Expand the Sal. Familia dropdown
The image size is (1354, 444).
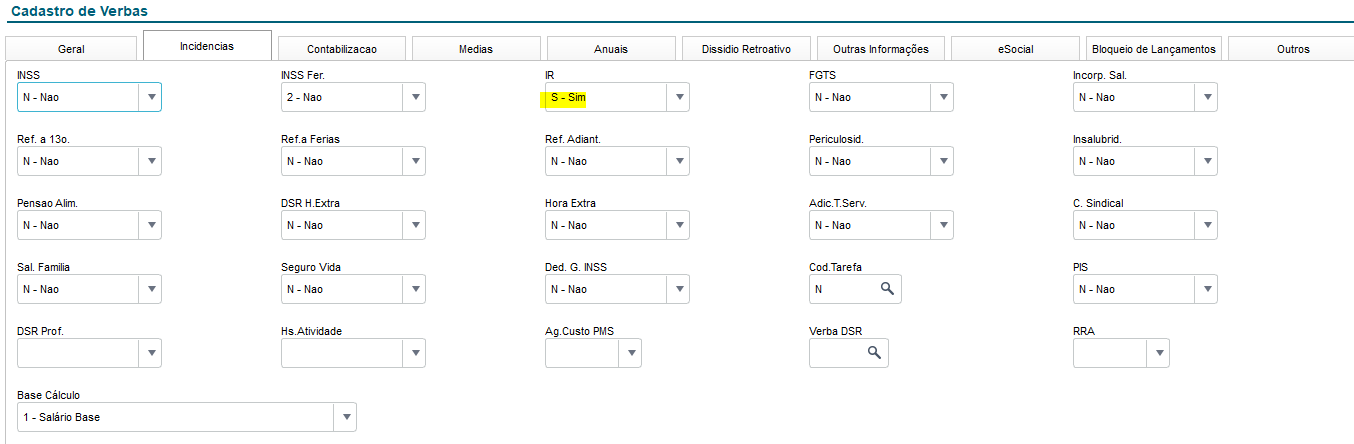151,289
